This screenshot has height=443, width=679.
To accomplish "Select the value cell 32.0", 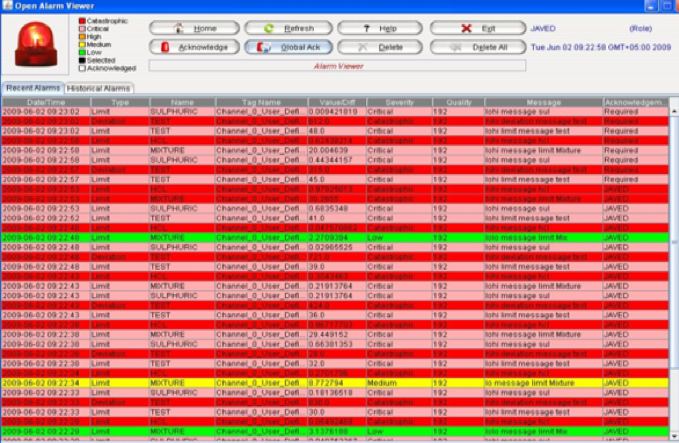I will (337, 364).
